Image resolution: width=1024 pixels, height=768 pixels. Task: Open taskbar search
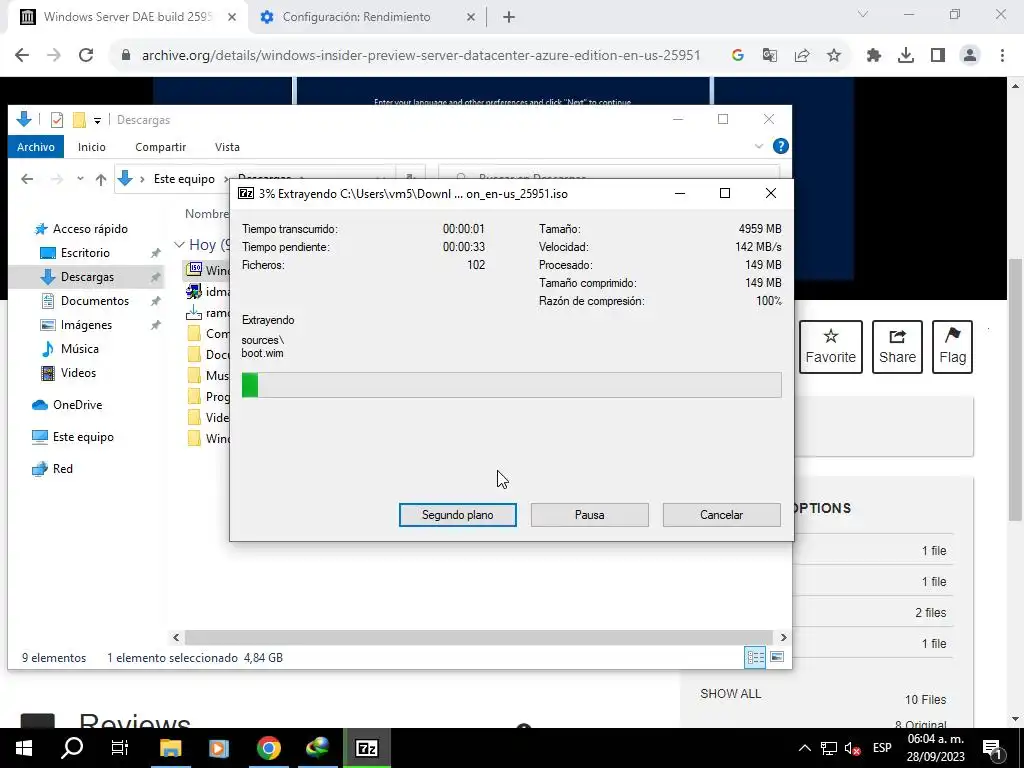(x=72, y=748)
